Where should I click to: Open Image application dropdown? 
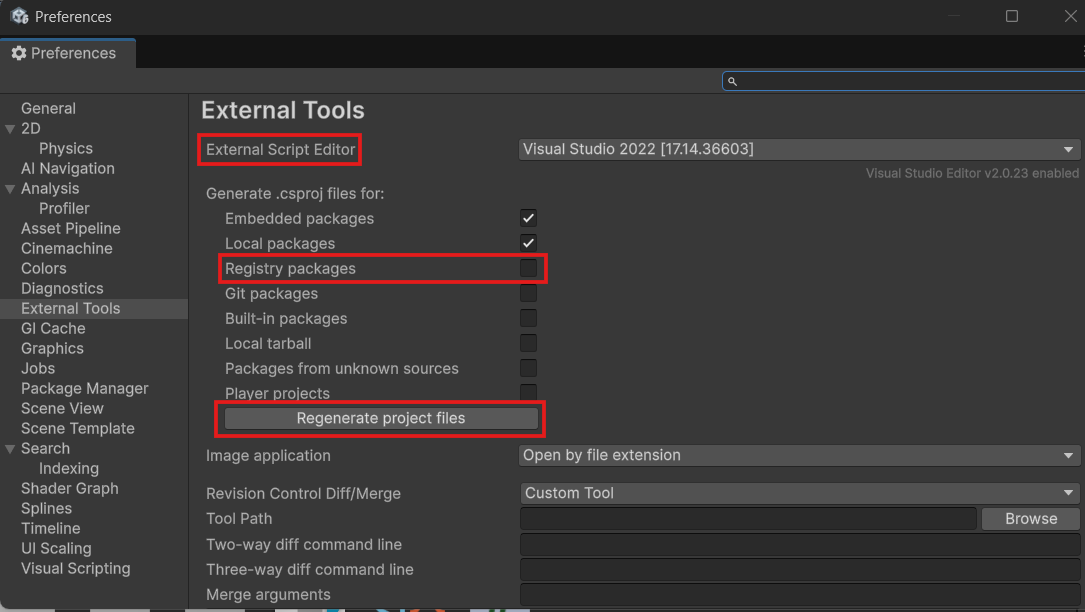[799, 455]
